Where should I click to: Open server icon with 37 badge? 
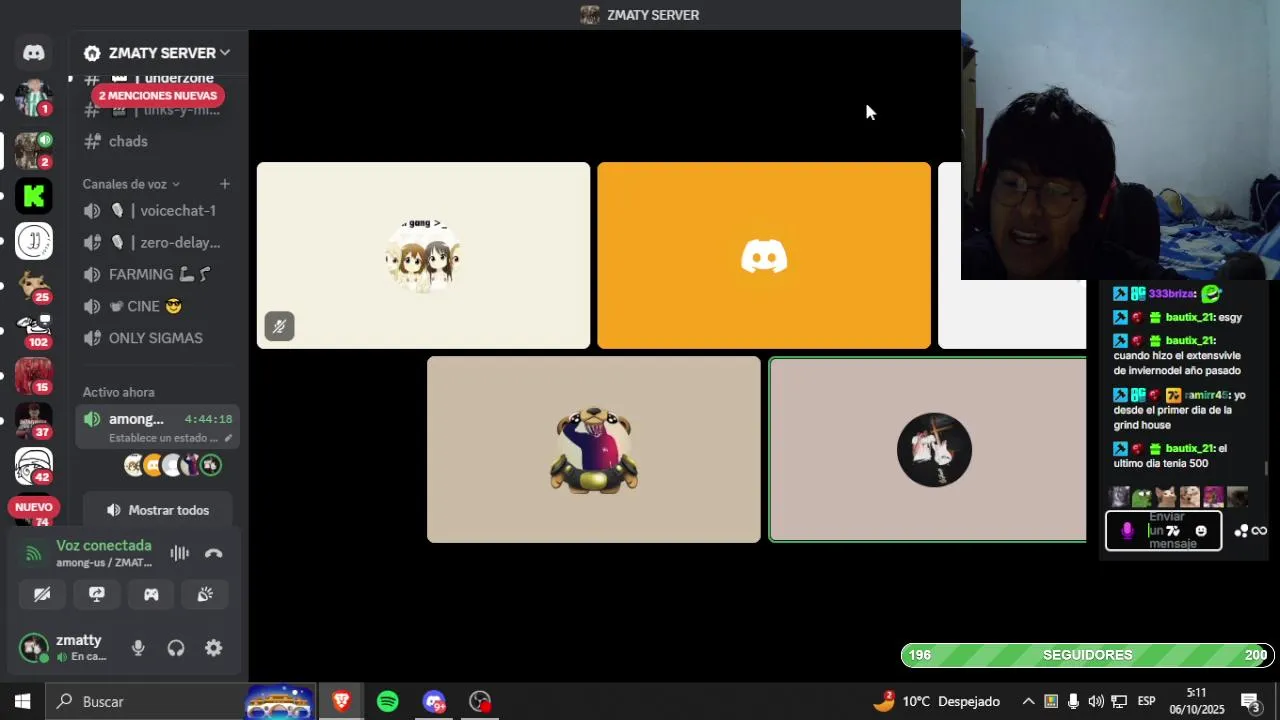[x=34, y=421]
